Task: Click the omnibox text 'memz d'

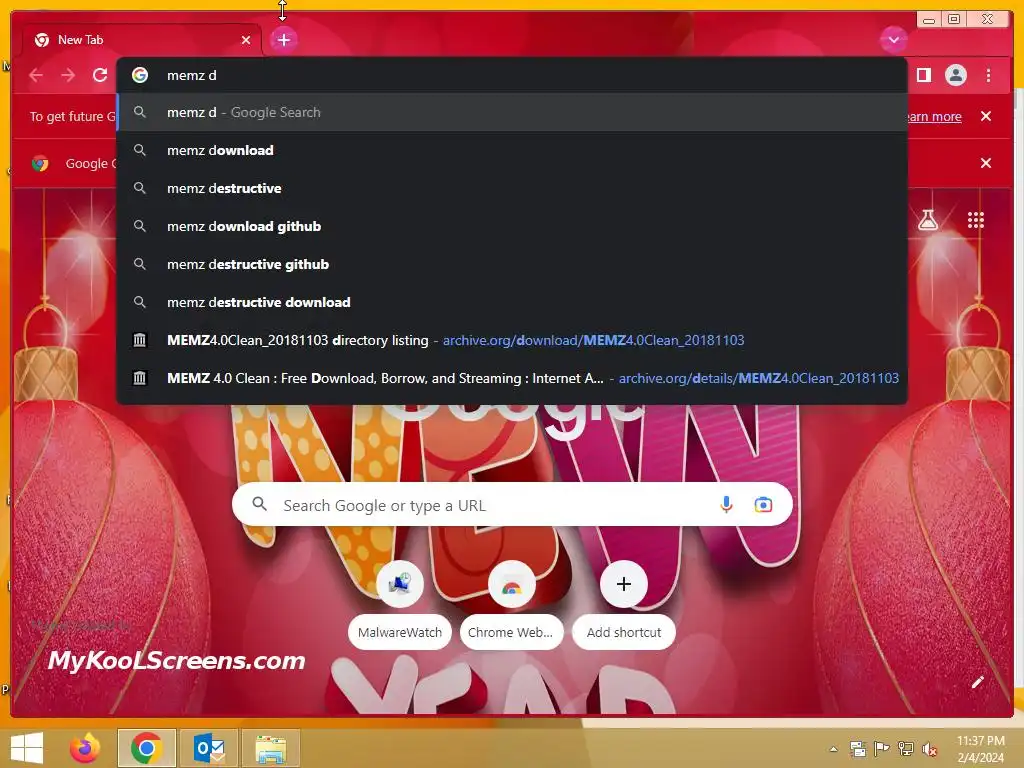Action: click(x=191, y=75)
